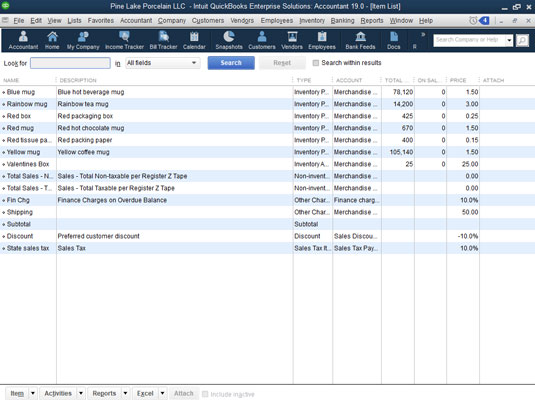Image resolution: width=535 pixels, height=400 pixels.
Task: Open the Banking menu
Action: [x=343, y=20]
